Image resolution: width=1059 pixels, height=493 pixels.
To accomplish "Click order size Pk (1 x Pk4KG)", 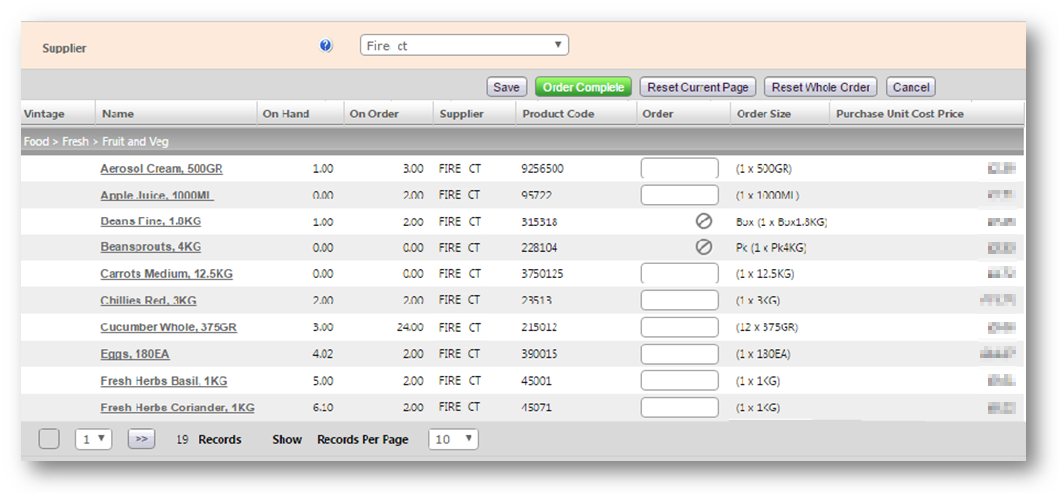I will click(771, 248).
